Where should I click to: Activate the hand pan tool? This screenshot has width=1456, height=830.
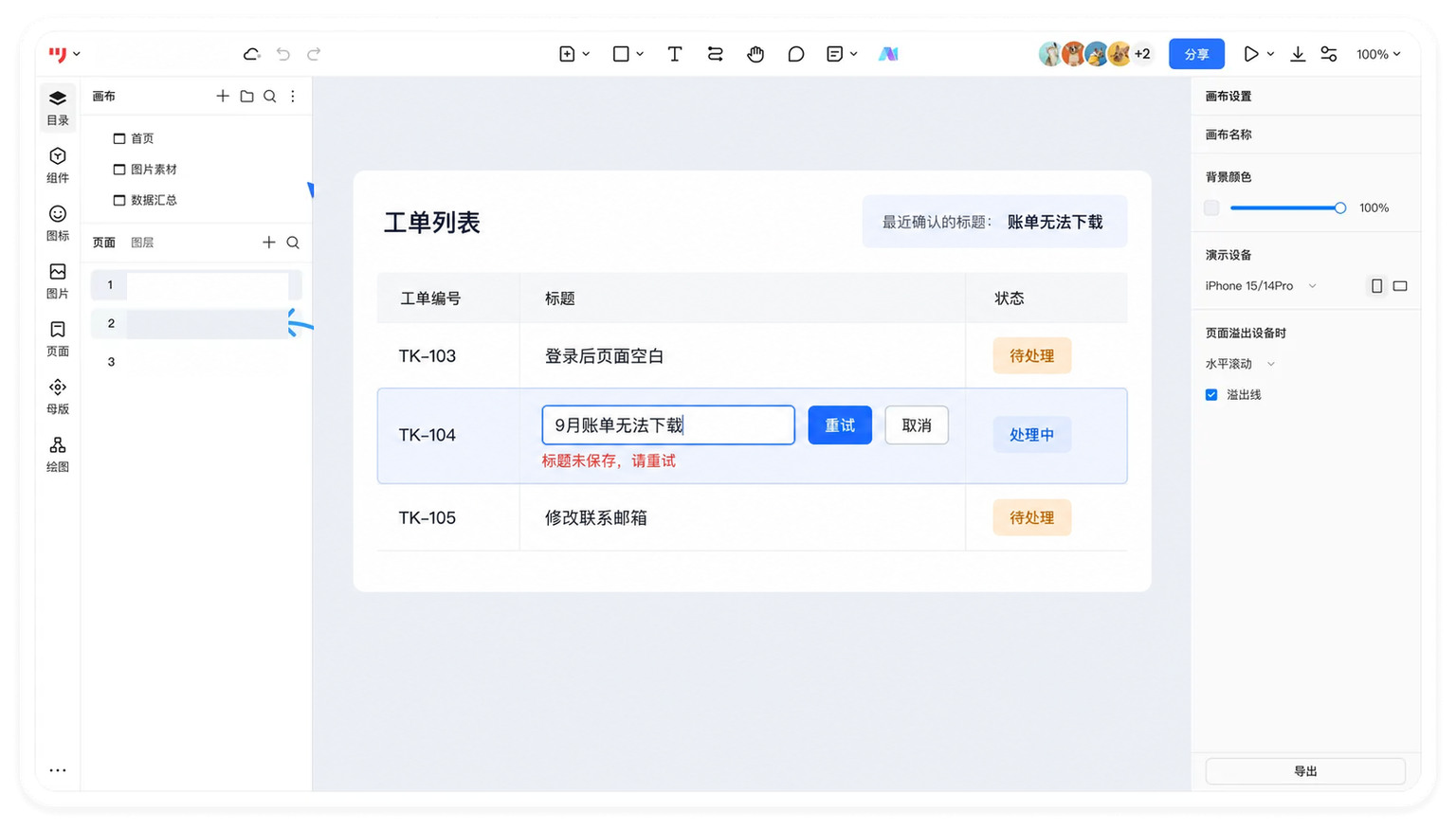[x=755, y=54]
